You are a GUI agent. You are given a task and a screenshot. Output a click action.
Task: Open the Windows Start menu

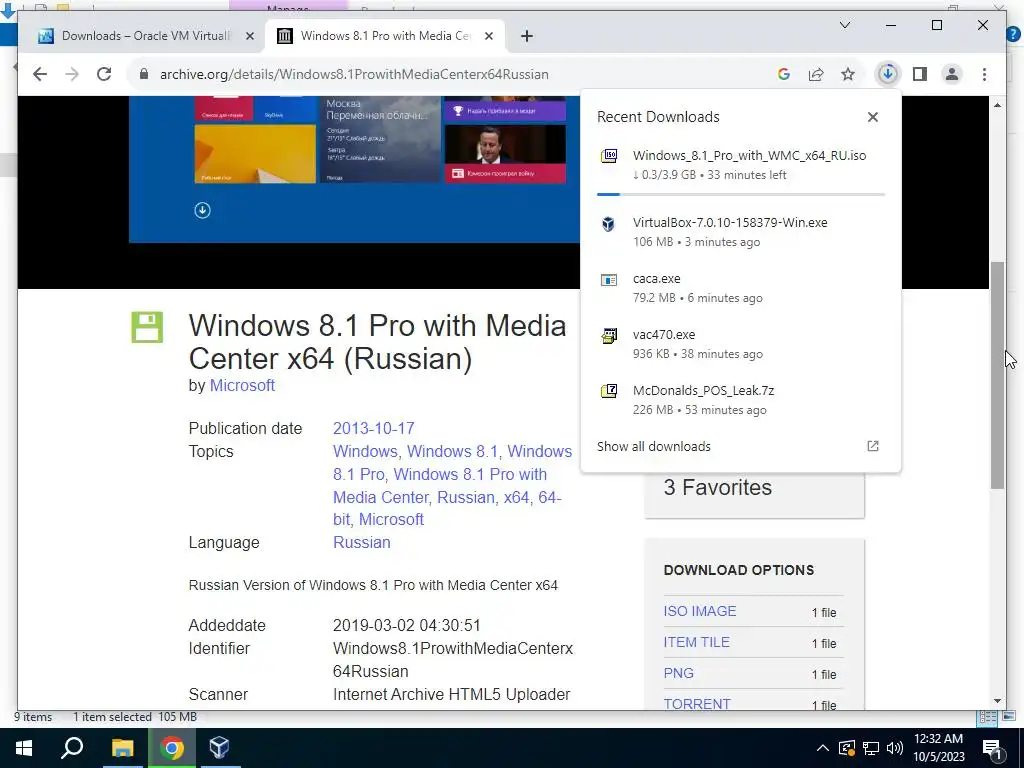(x=24, y=748)
